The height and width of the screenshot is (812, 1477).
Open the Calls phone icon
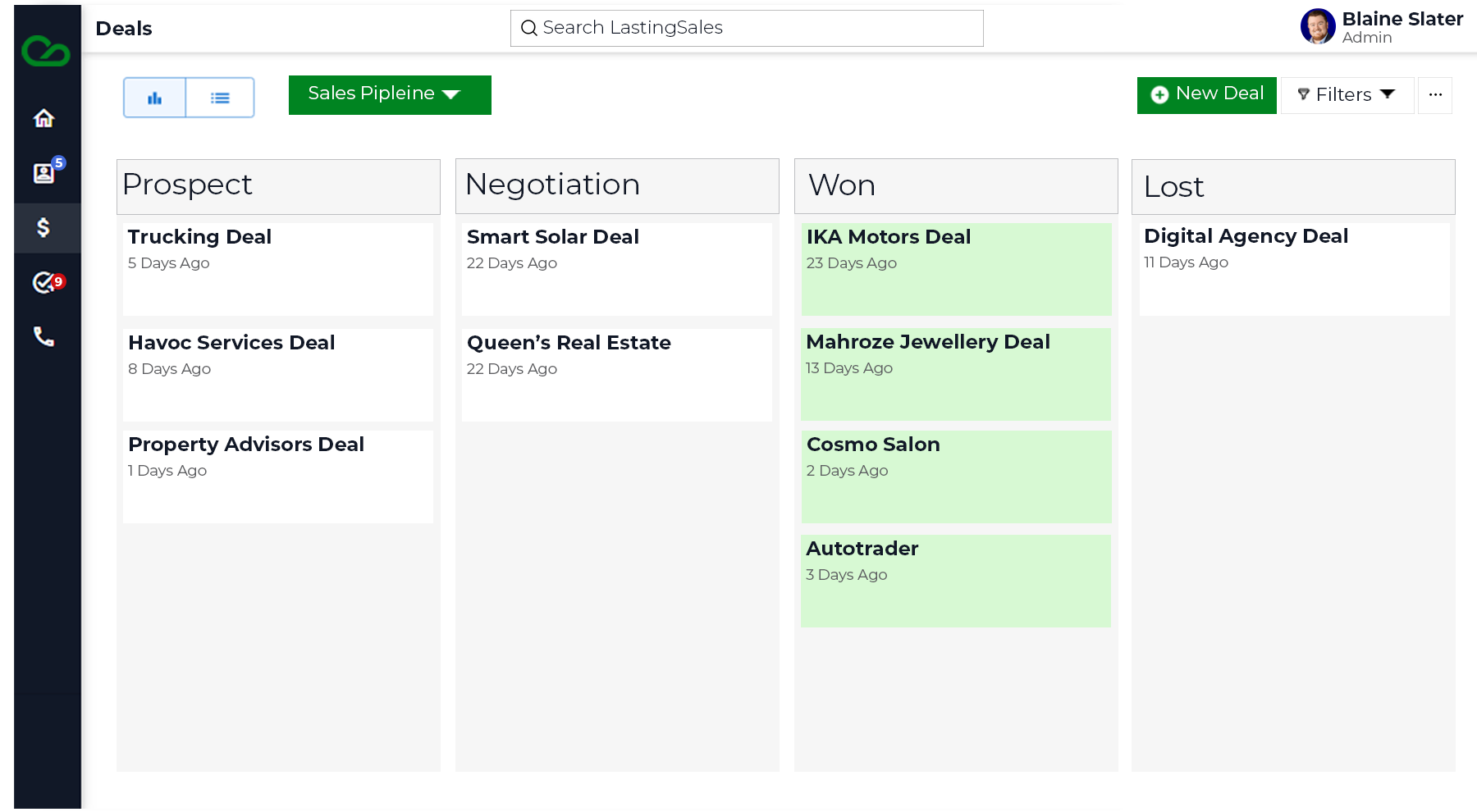coord(43,336)
